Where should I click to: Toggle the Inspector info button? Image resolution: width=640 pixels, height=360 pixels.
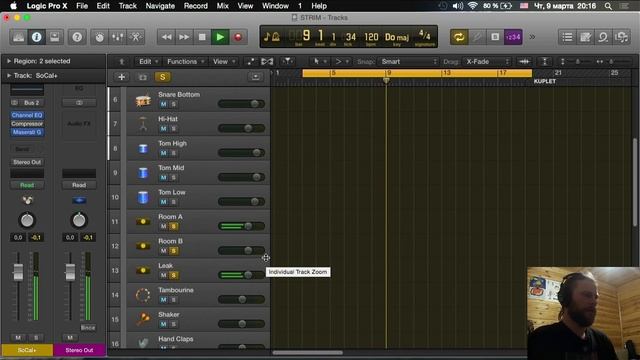tap(37, 37)
